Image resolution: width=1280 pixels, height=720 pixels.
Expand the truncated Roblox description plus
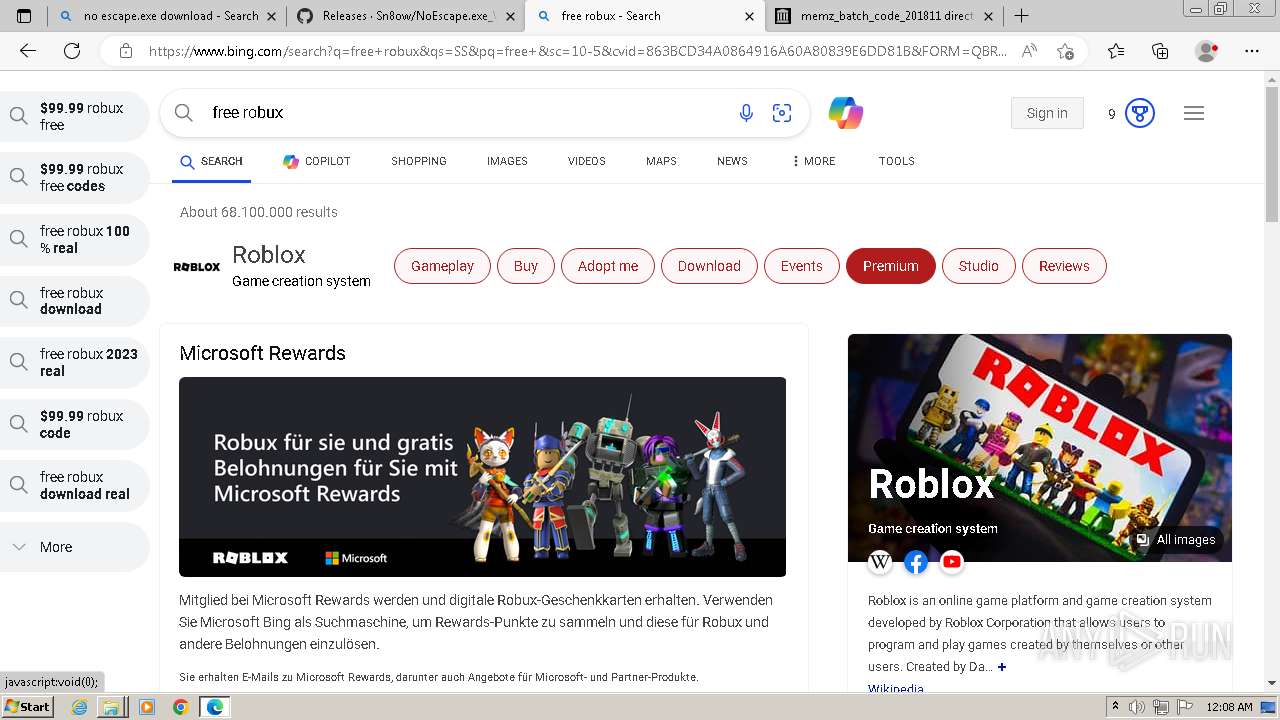click(1002, 667)
